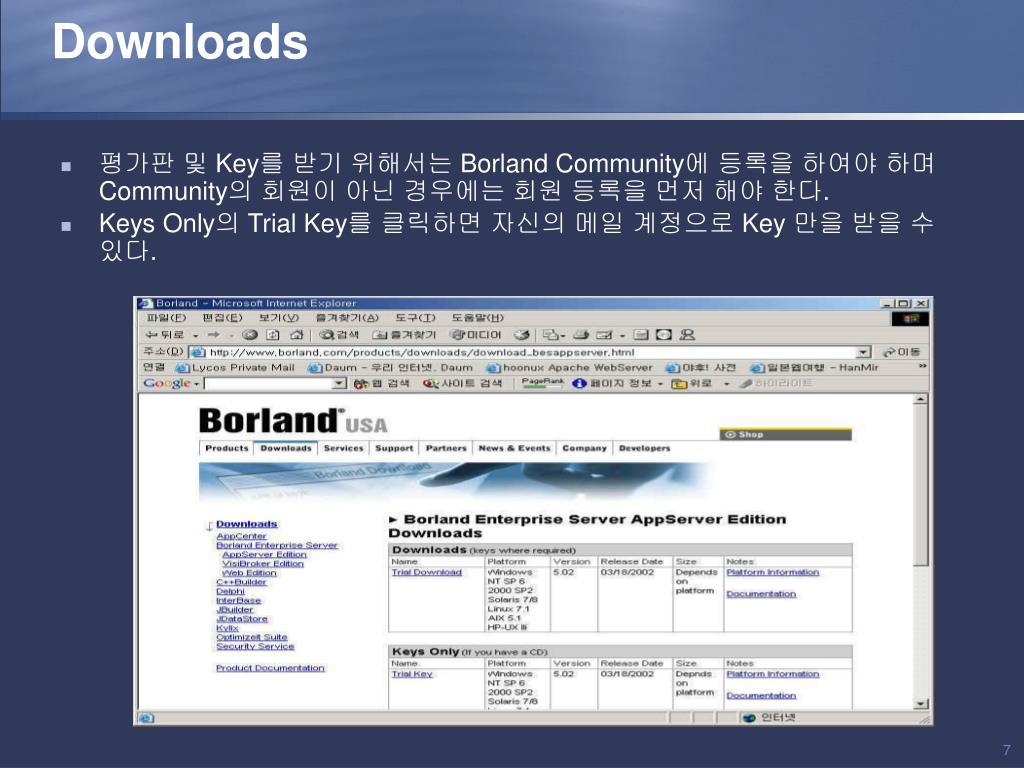The height and width of the screenshot is (768, 1024).
Task: Click the Internet zone icon in the status bar
Action: (x=749, y=718)
